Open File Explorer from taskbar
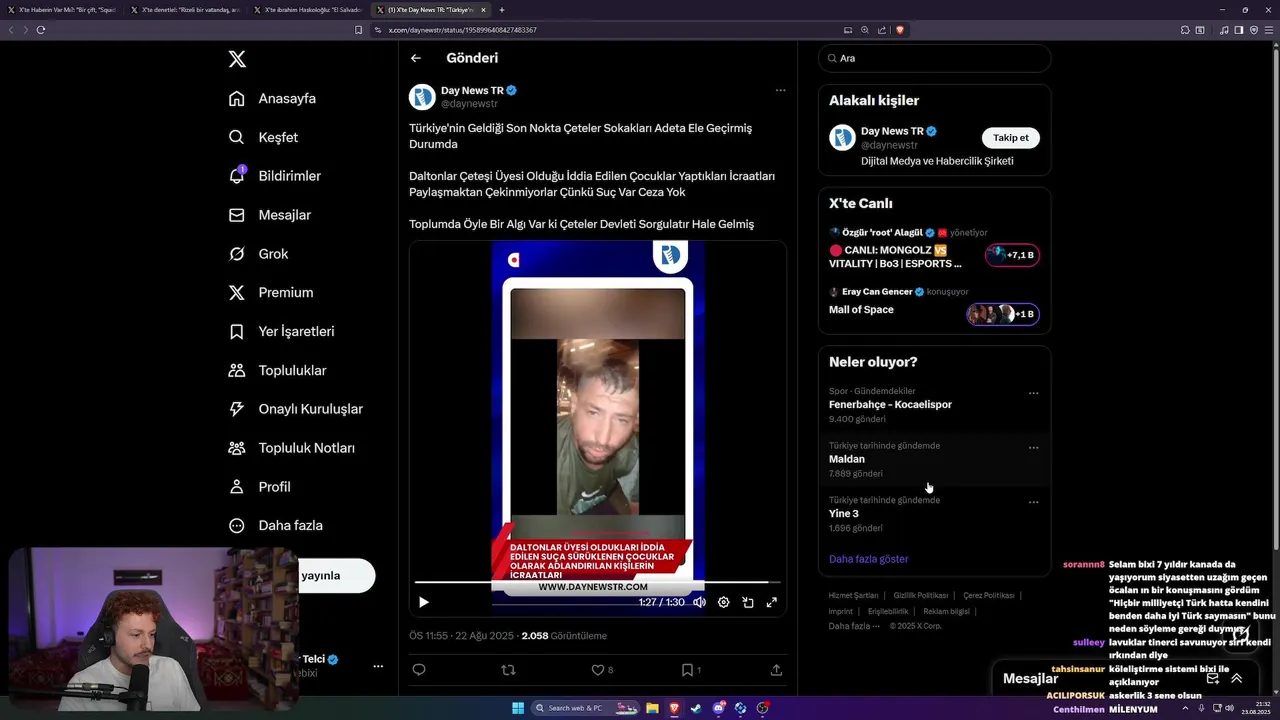 click(x=652, y=708)
